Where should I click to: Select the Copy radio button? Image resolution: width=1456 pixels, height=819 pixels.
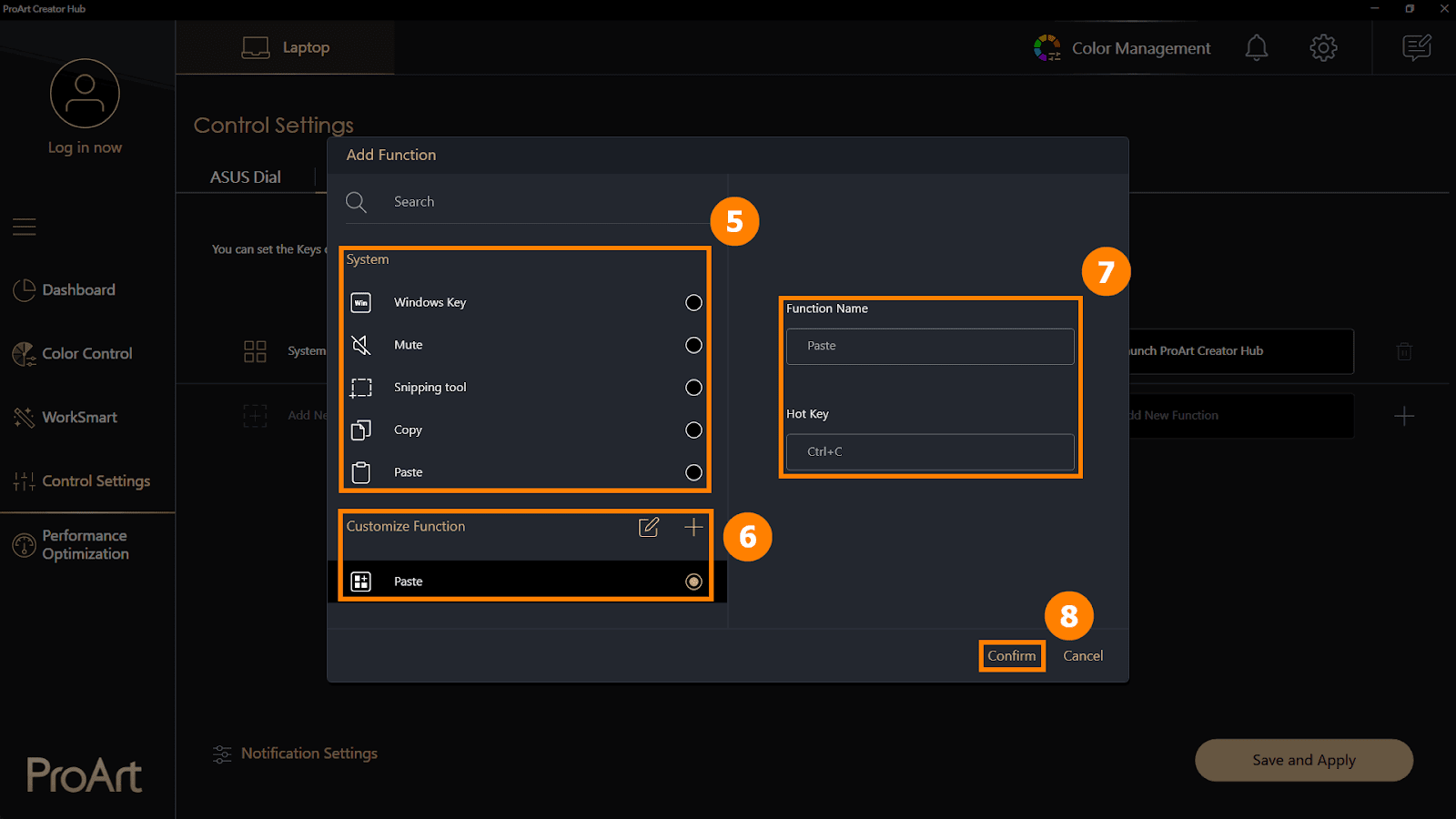pyautogui.click(x=693, y=430)
